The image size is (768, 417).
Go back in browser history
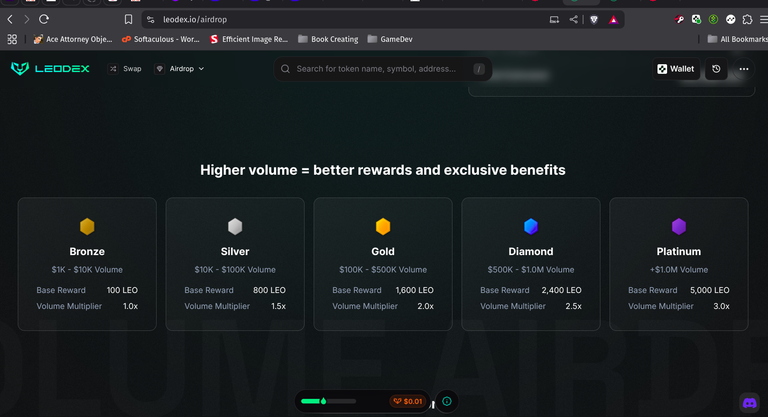pos(10,20)
